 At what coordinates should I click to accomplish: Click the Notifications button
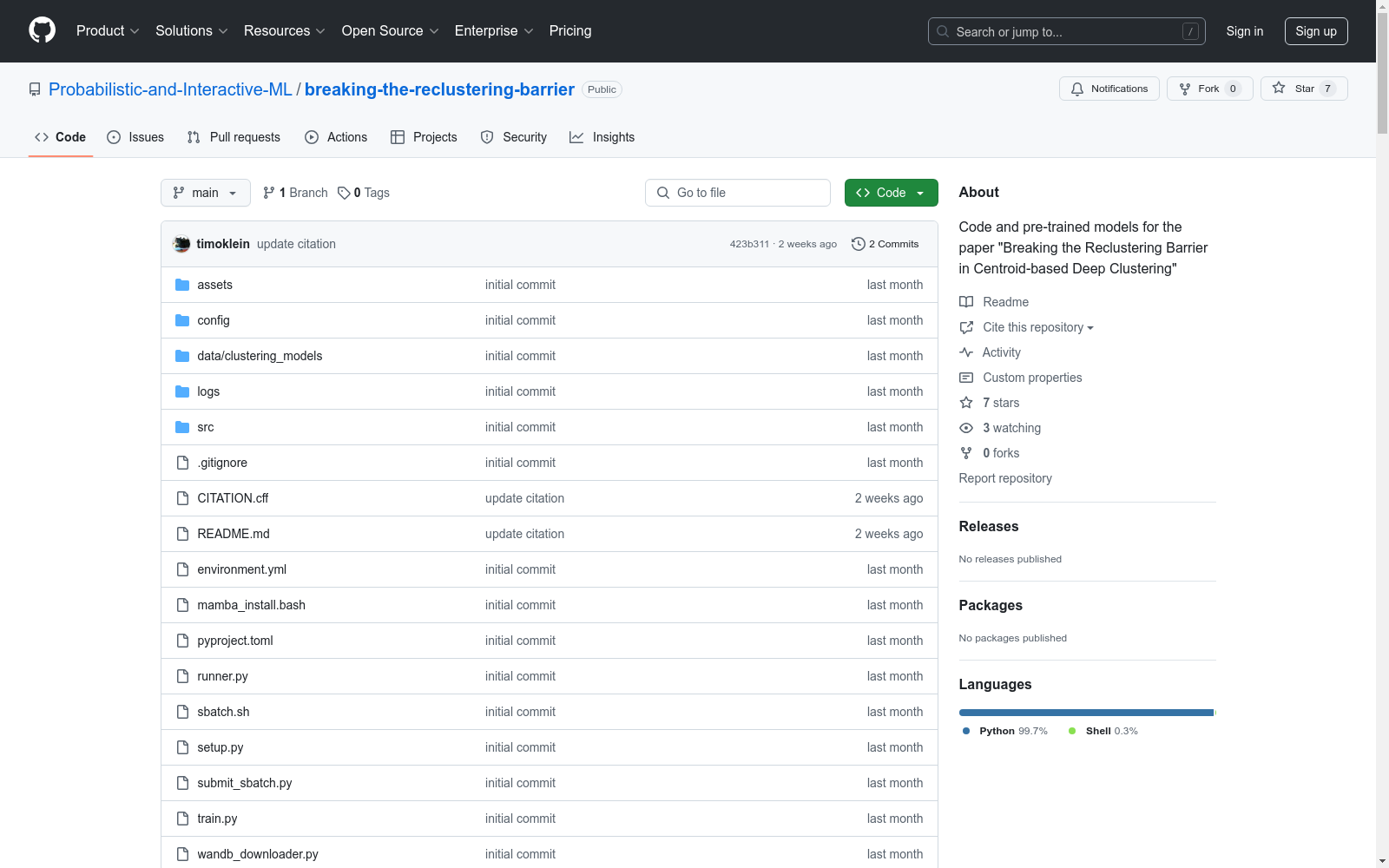coord(1109,89)
